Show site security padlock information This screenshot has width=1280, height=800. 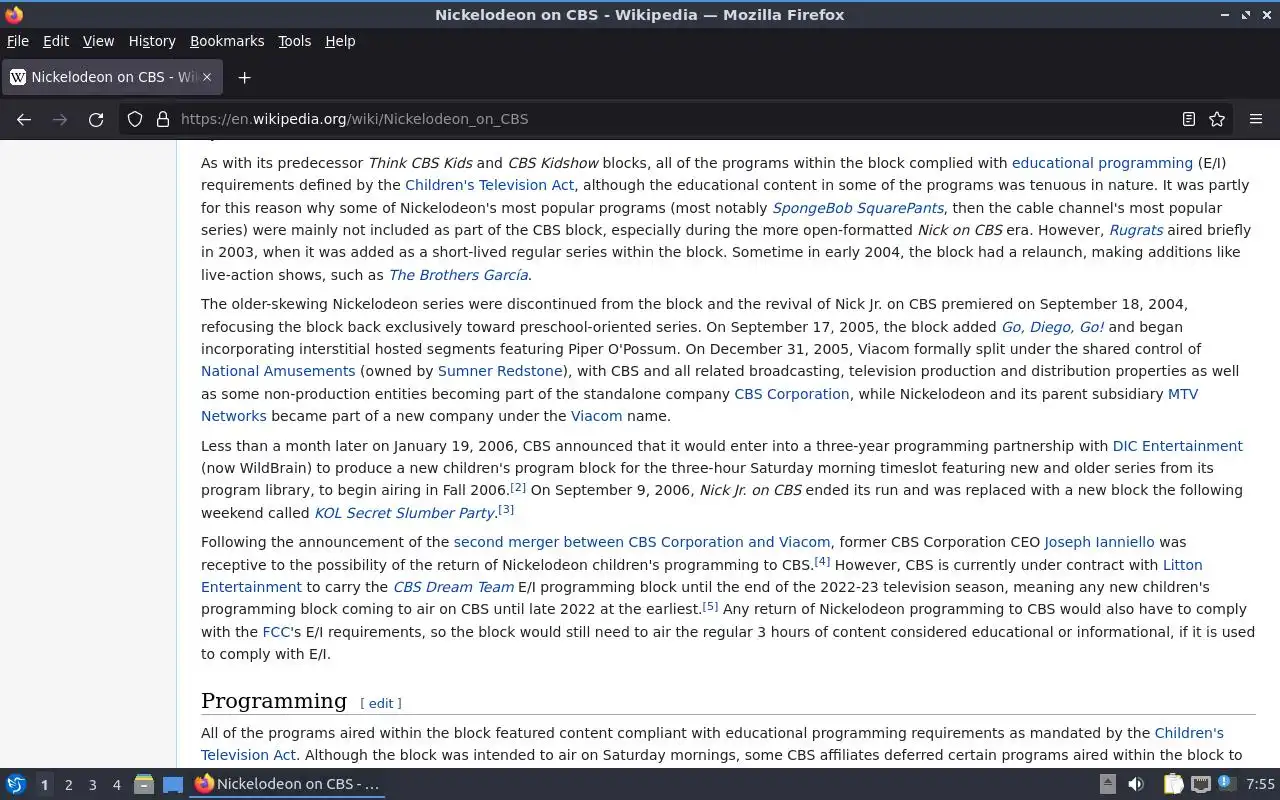point(163,119)
